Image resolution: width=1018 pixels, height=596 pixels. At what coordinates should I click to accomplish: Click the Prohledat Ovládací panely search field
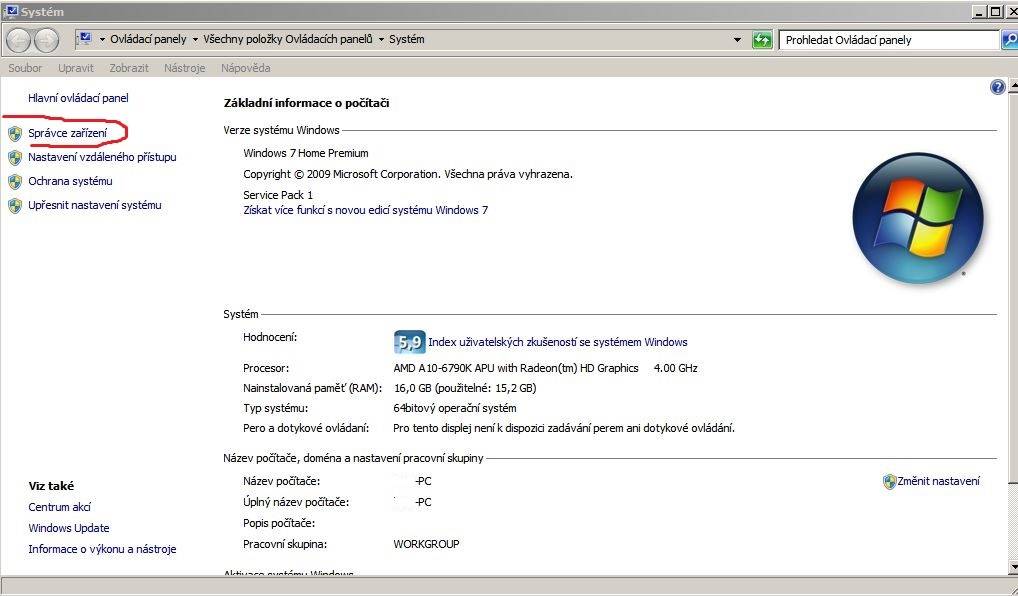coord(888,40)
